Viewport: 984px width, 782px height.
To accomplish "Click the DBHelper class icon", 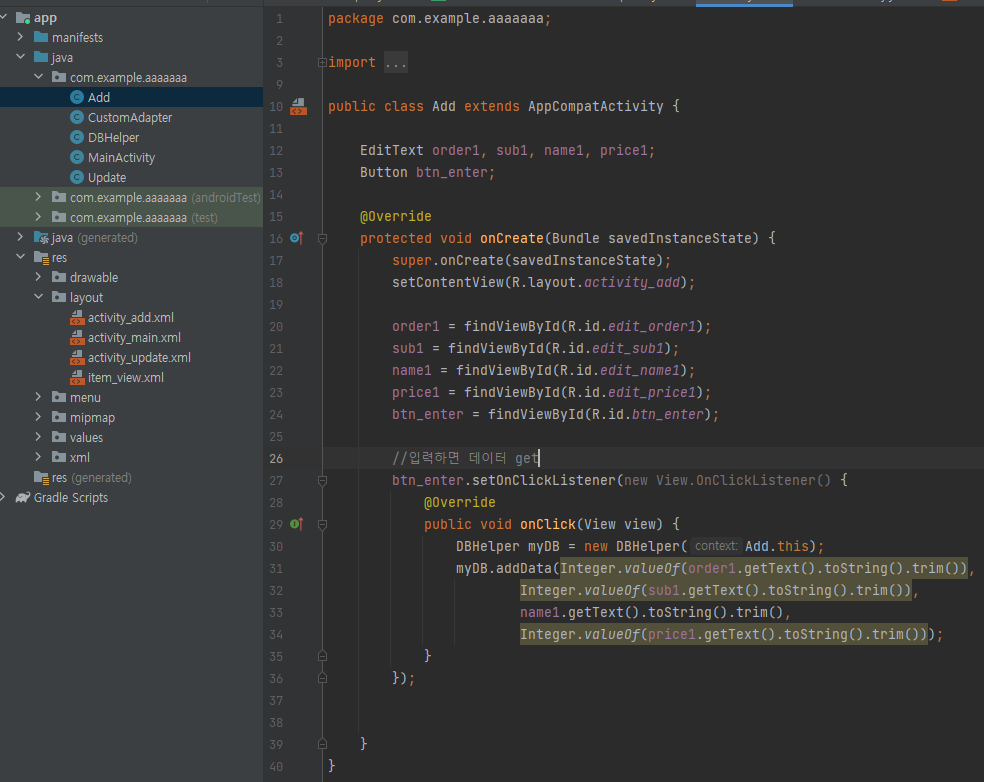I will [77, 137].
